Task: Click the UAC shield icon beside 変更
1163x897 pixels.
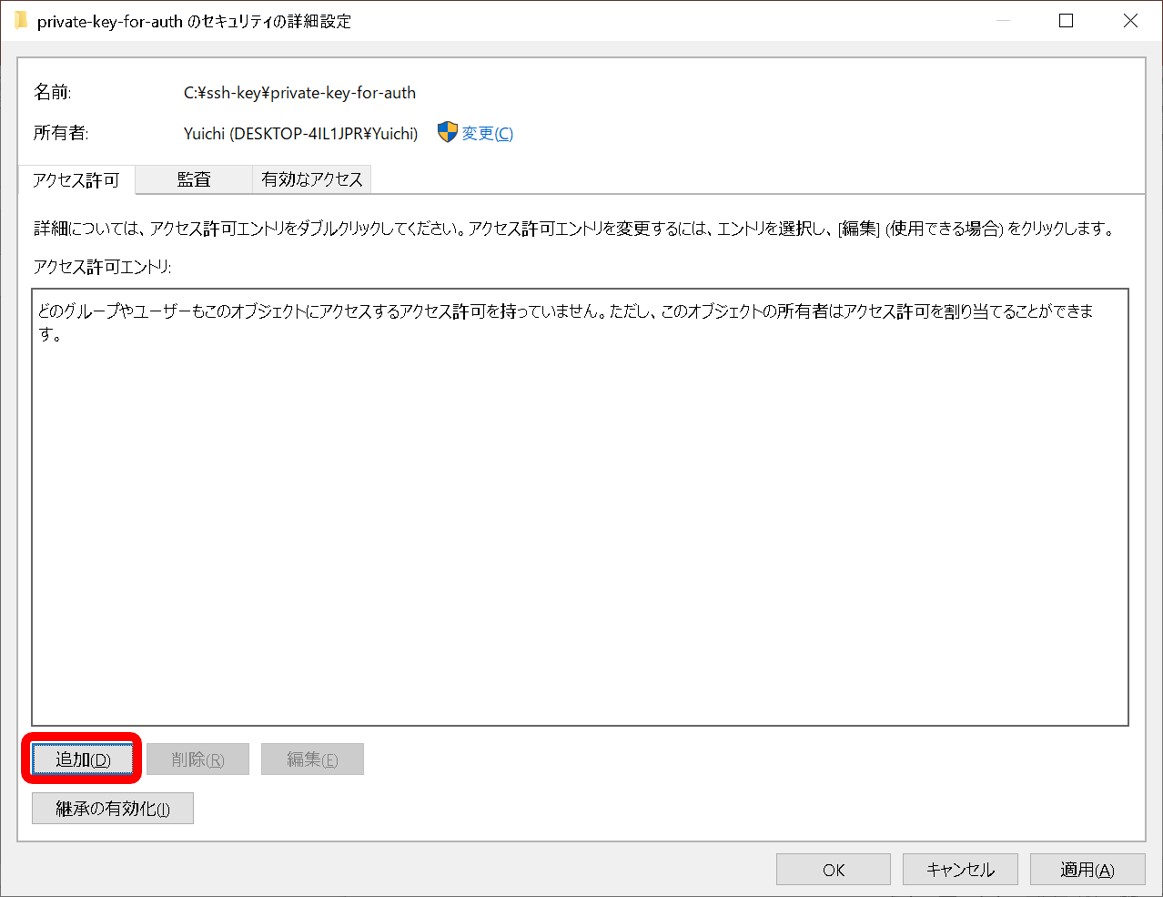Action: [x=447, y=133]
